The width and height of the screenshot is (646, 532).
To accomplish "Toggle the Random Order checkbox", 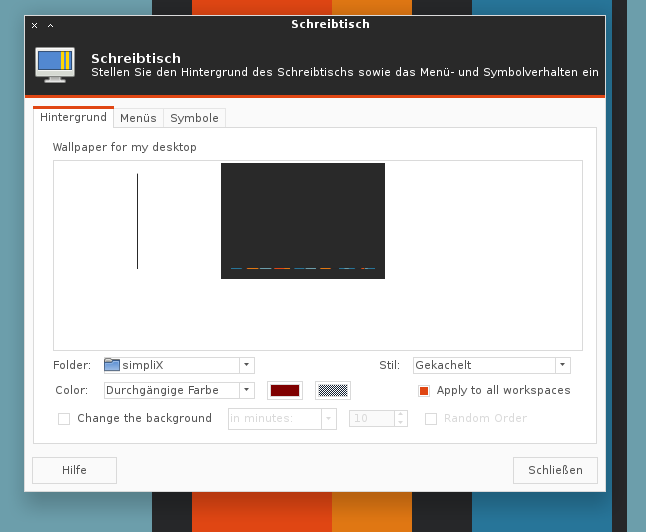I will [431, 419].
